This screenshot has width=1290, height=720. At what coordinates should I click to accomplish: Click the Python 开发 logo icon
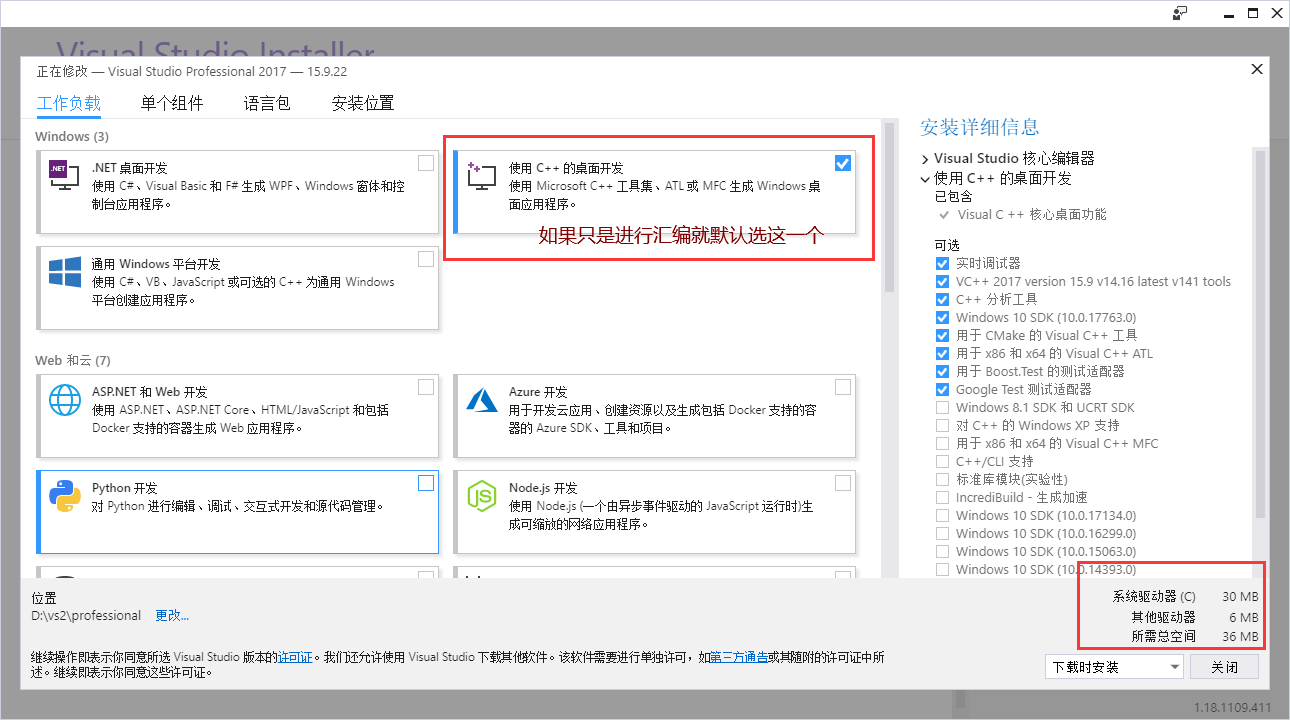click(64, 496)
